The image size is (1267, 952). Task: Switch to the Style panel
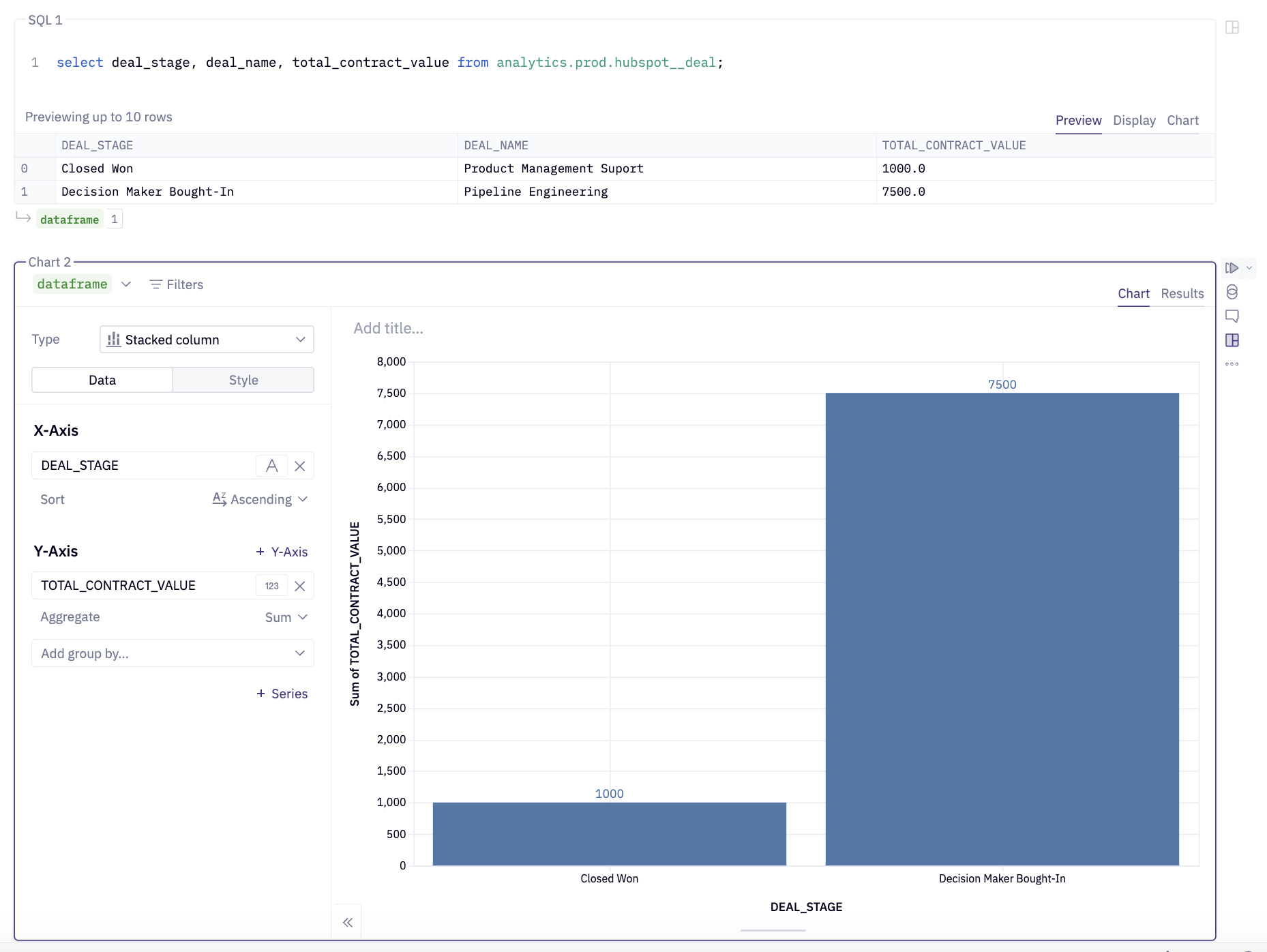click(243, 380)
